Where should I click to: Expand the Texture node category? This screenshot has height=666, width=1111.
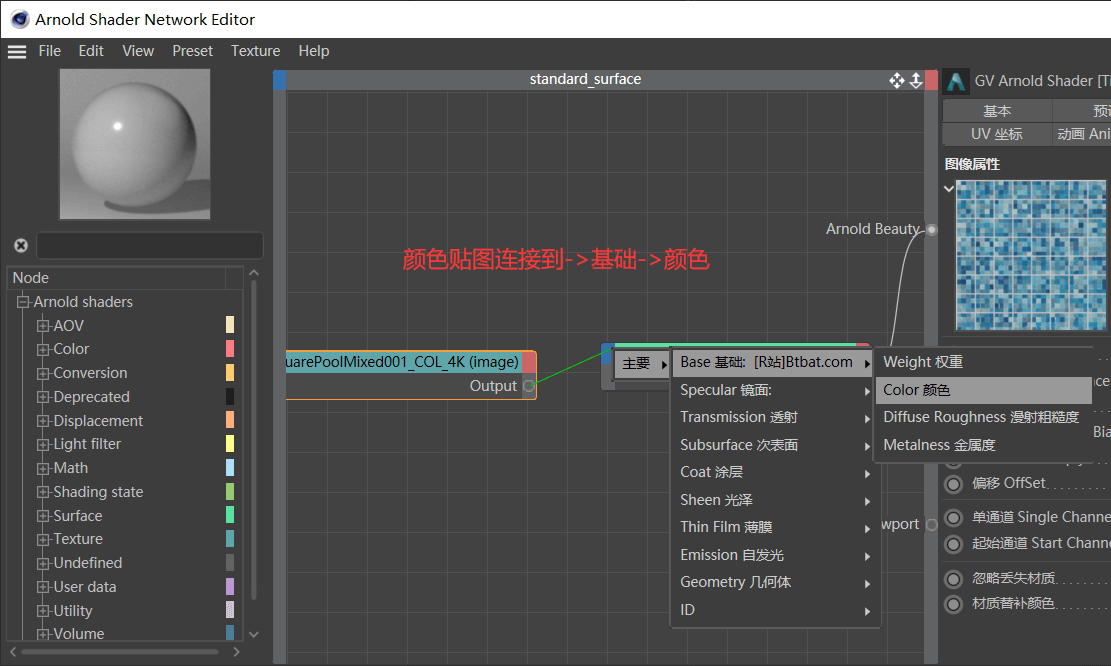(x=43, y=540)
